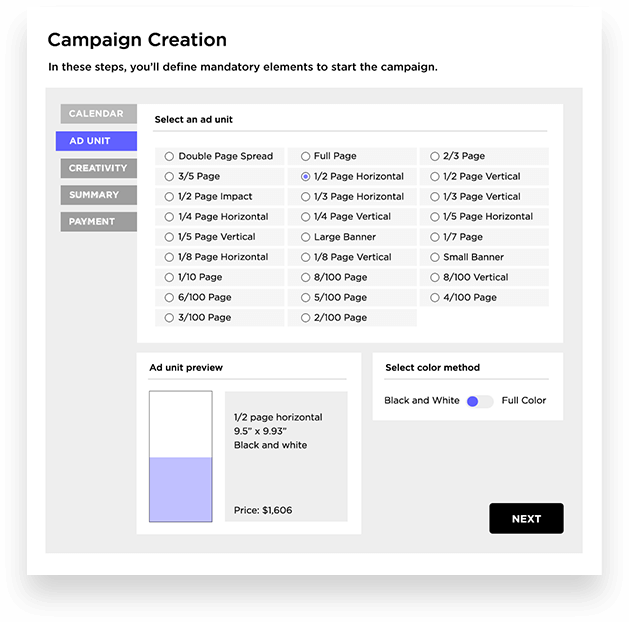629x622 pixels.
Task: Choose the Large Banner option
Action: [305, 237]
